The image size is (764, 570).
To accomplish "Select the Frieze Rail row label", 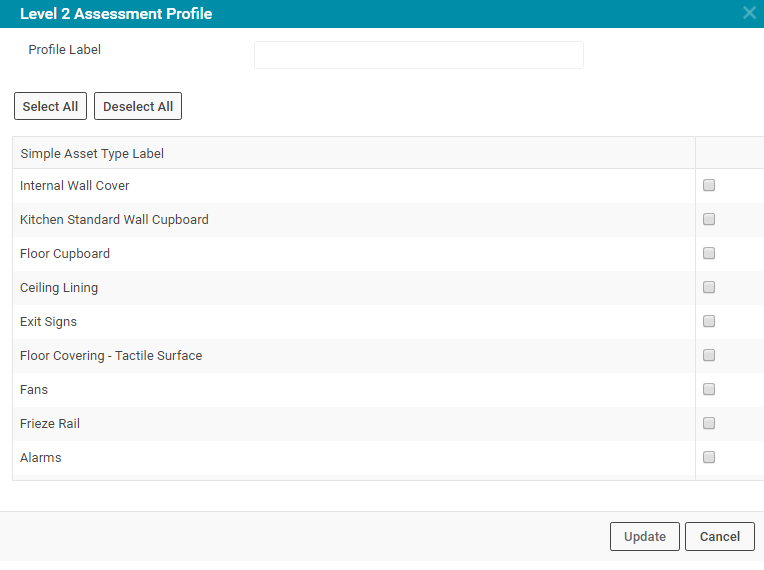I will [x=50, y=424].
